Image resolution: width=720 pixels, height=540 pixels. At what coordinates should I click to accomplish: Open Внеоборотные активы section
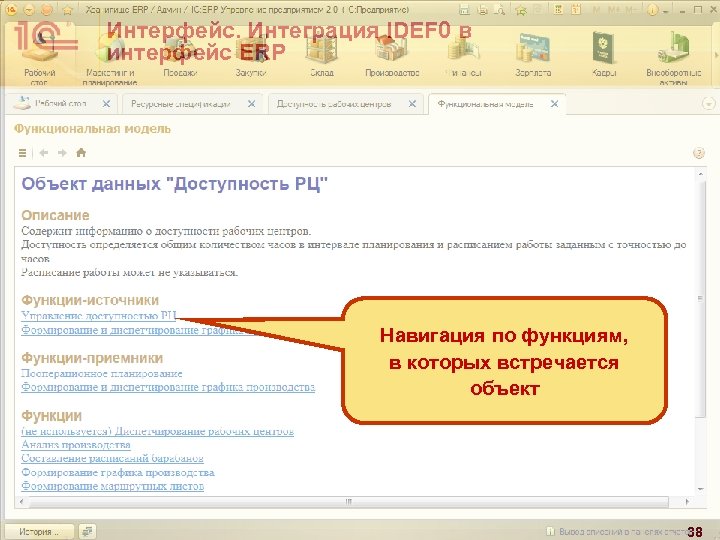(674, 57)
